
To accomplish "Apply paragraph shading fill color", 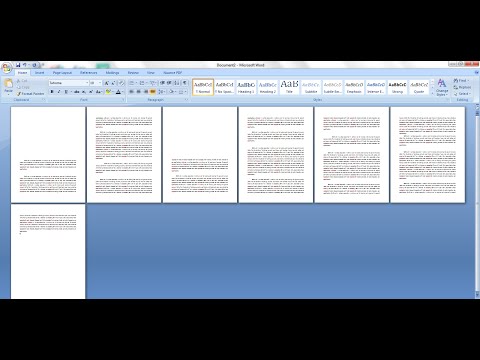I will click(171, 92).
